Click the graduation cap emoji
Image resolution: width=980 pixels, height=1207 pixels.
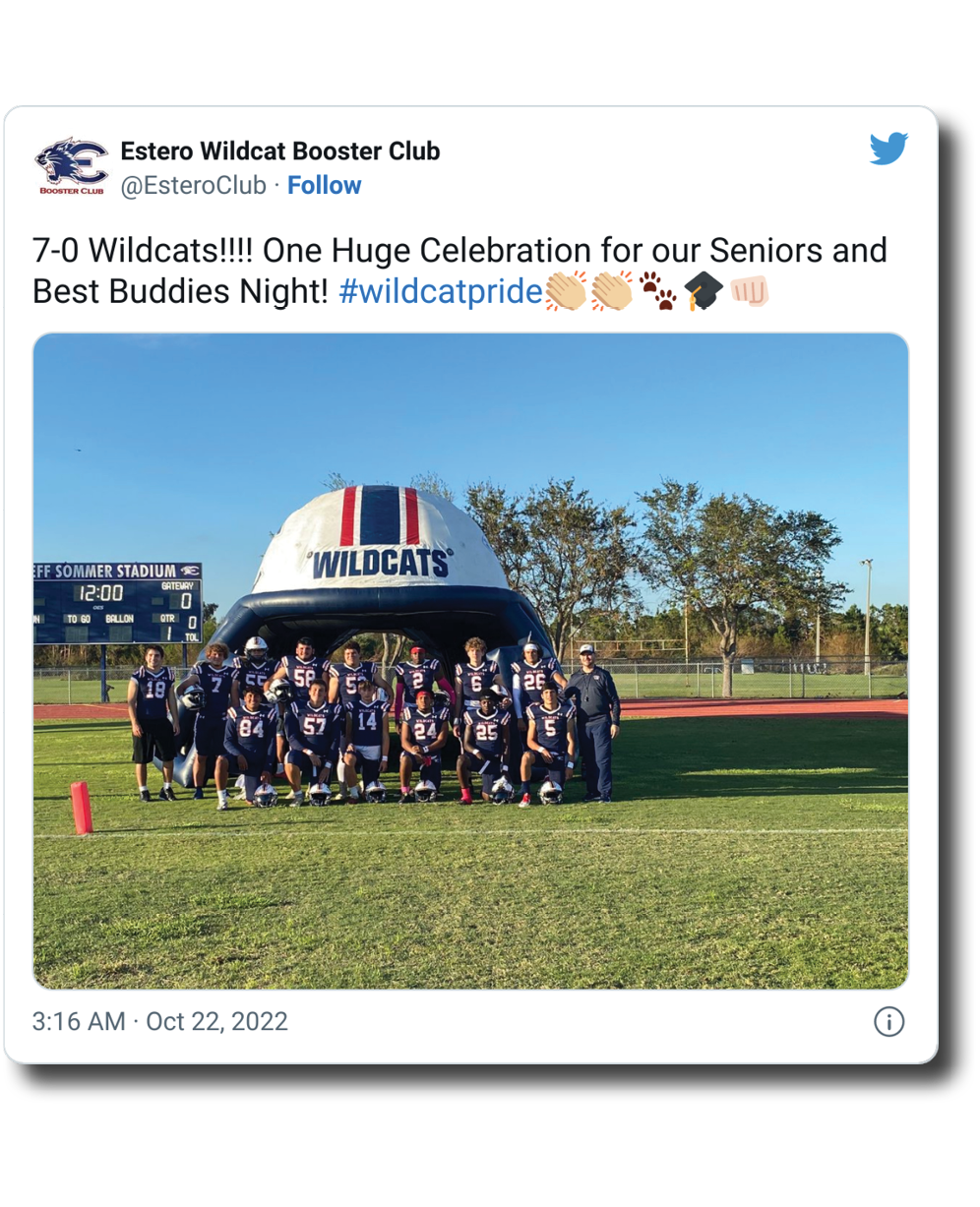click(703, 291)
